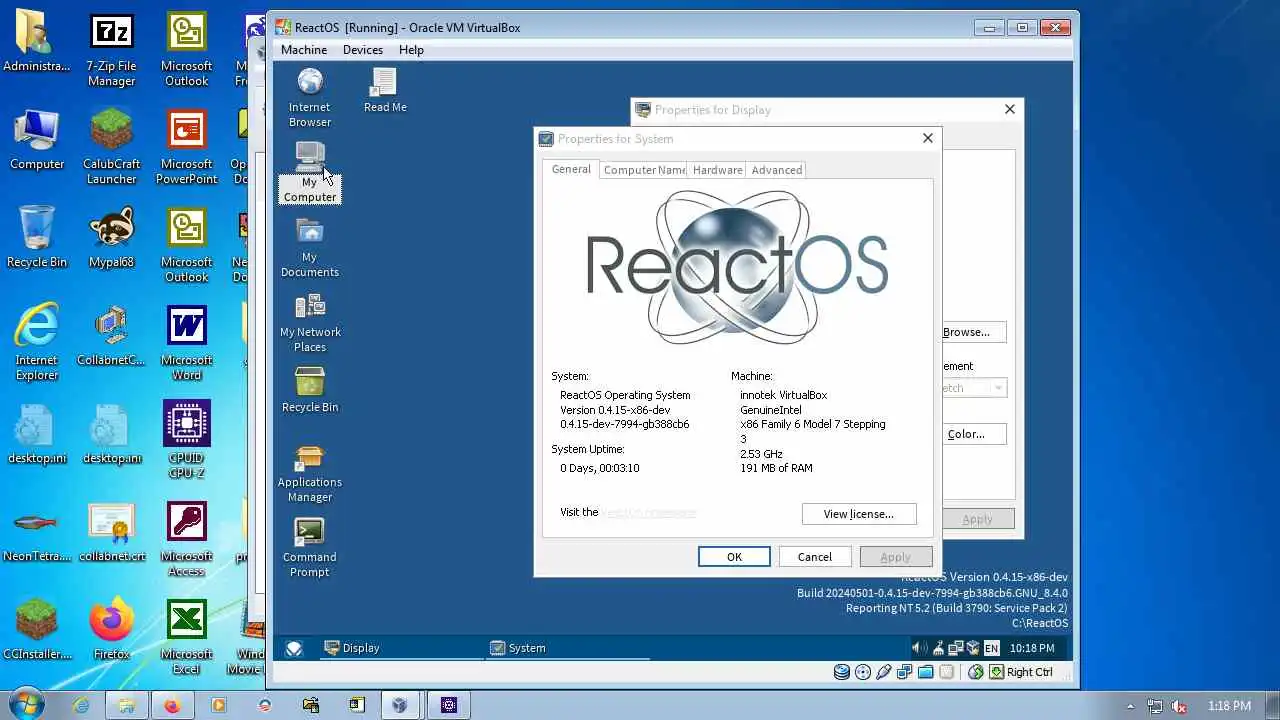Click VirtualBox shared folders indicator
The width and height of the screenshot is (1280, 720).
point(926,672)
